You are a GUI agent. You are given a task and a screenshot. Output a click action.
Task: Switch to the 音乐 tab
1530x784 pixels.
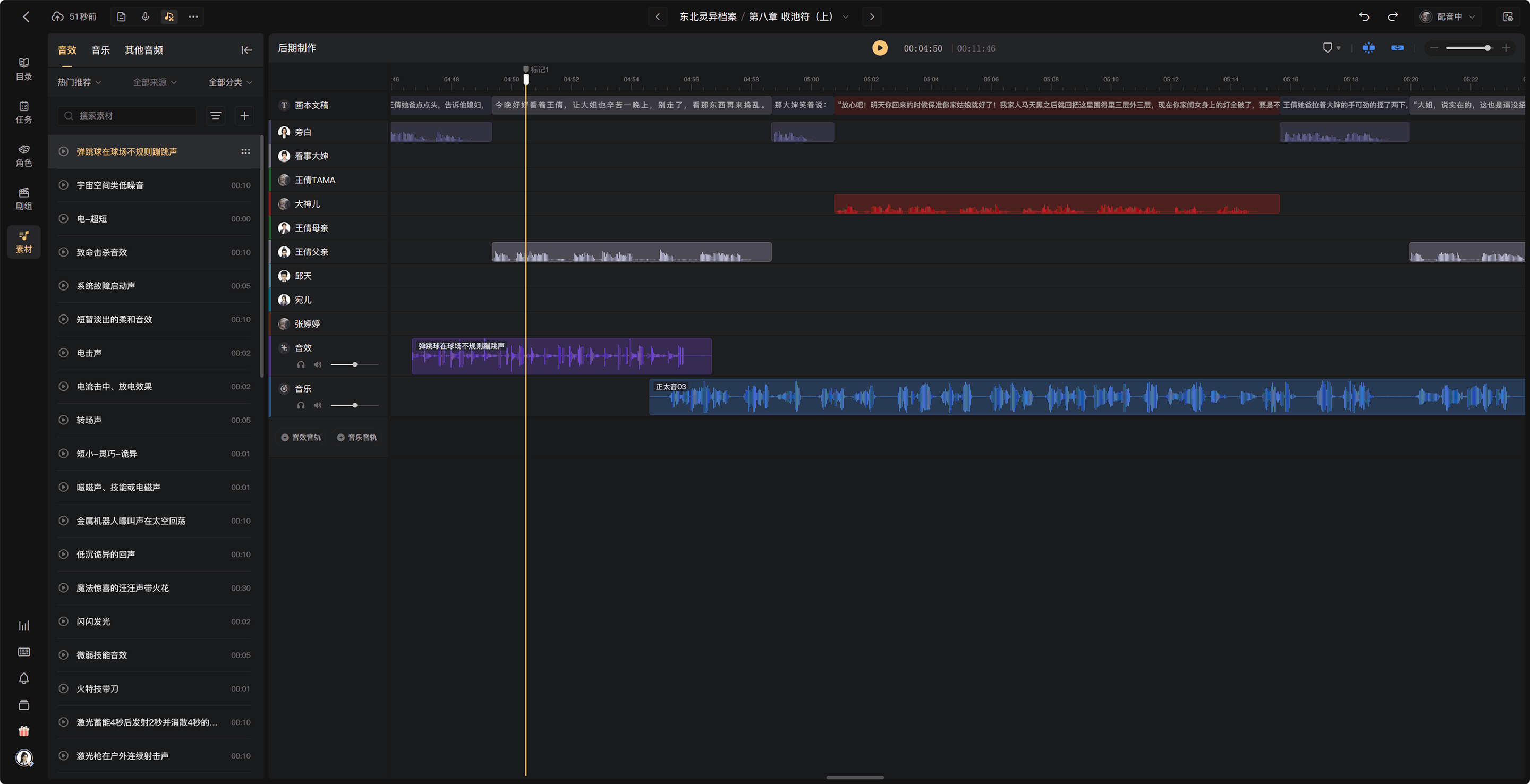pyautogui.click(x=100, y=50)
